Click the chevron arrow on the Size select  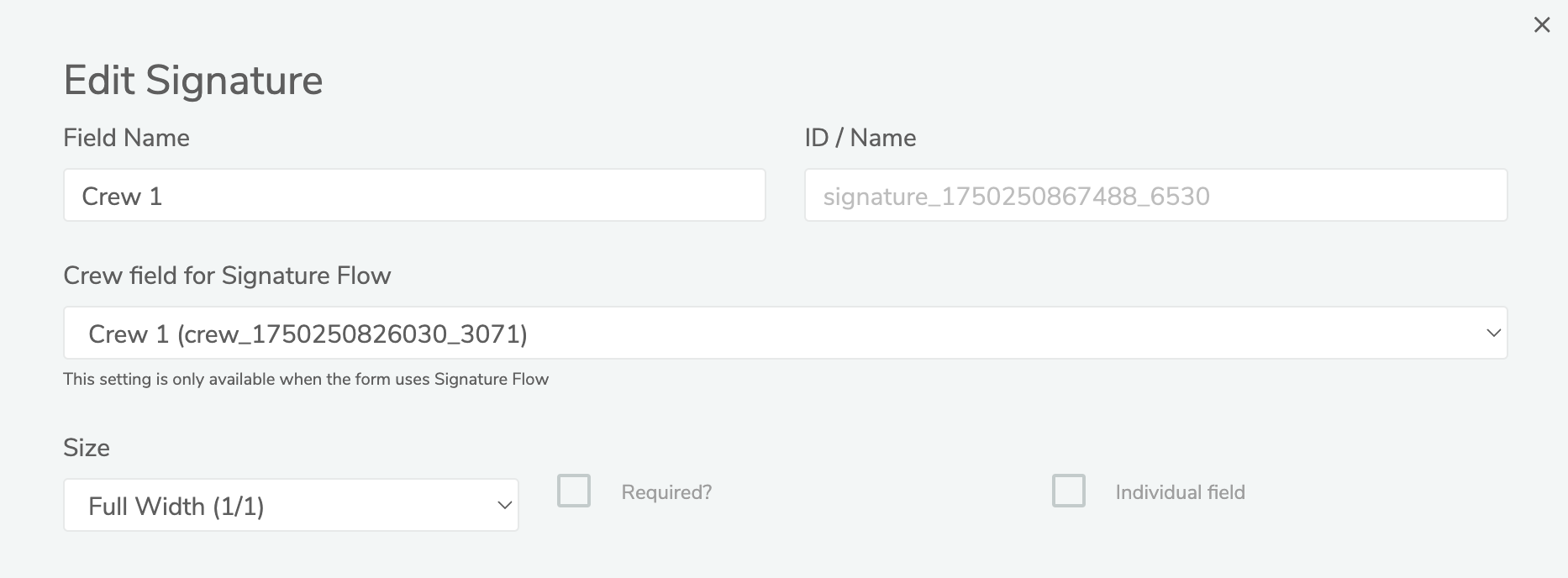click(x=504, y=506)
